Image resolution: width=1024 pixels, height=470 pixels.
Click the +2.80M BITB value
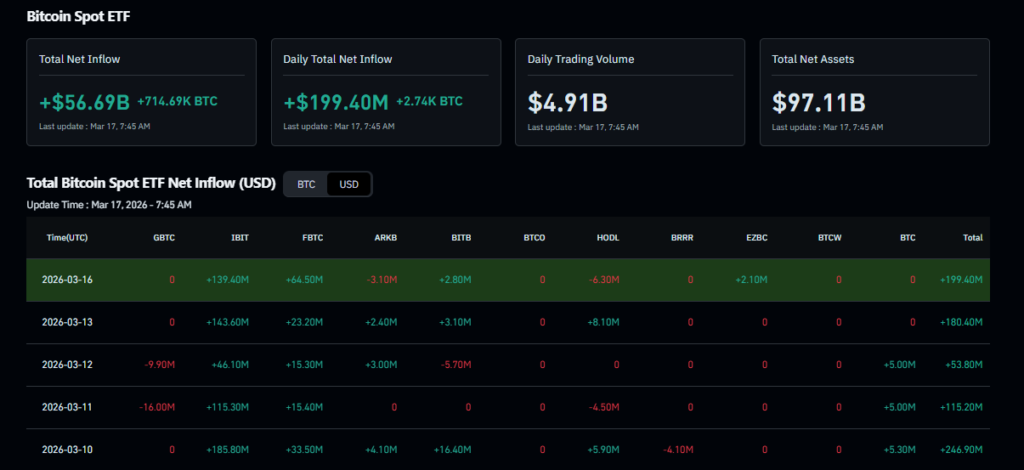coord(453,279)
